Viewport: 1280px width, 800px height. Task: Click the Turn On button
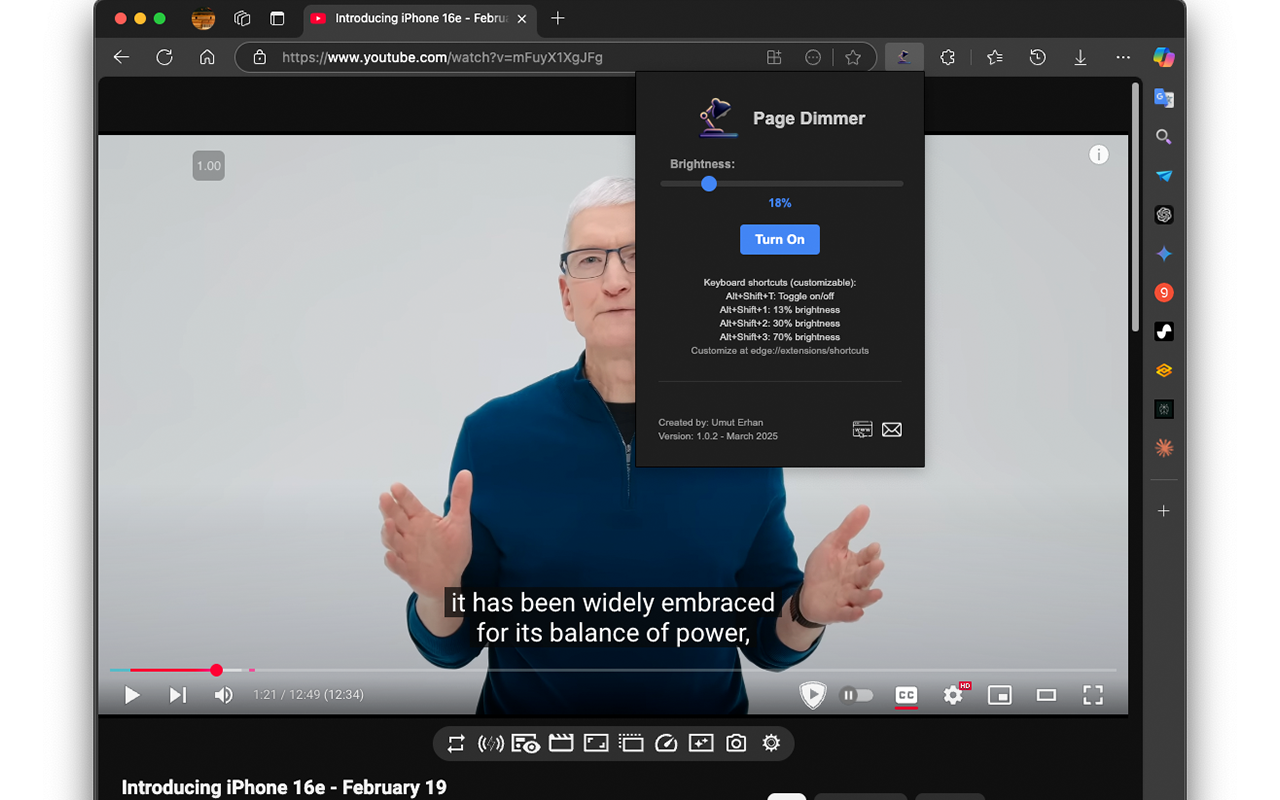(x=780, y=239)
